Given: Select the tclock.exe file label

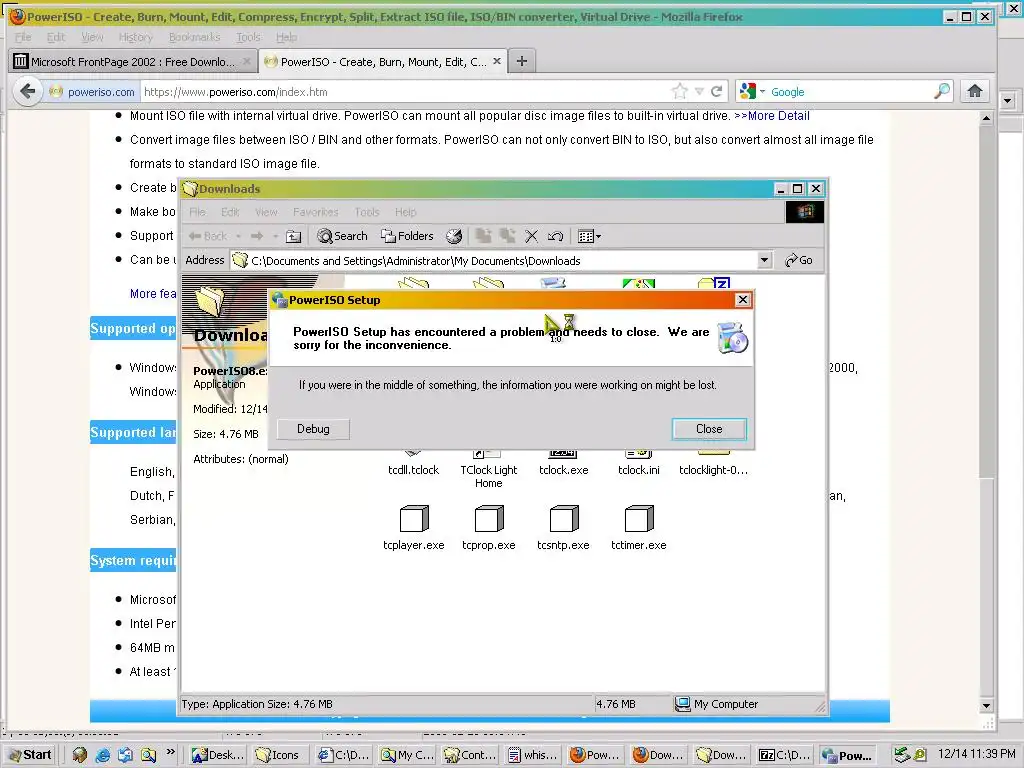Looking at the screenshot, I should (x=564, y=470).
